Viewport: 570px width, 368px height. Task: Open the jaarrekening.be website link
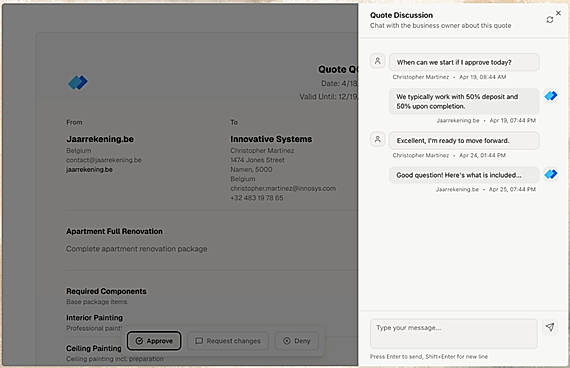point(89,169)
